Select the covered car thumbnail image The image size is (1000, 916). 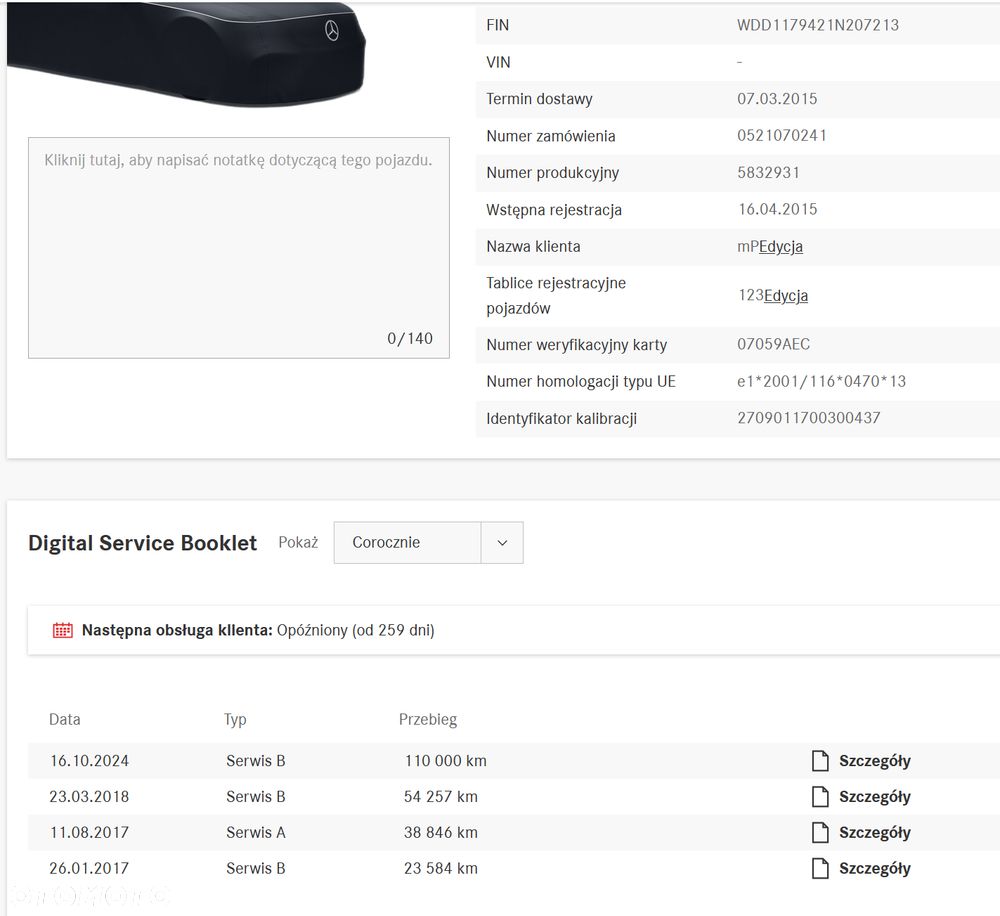[186, 54]
